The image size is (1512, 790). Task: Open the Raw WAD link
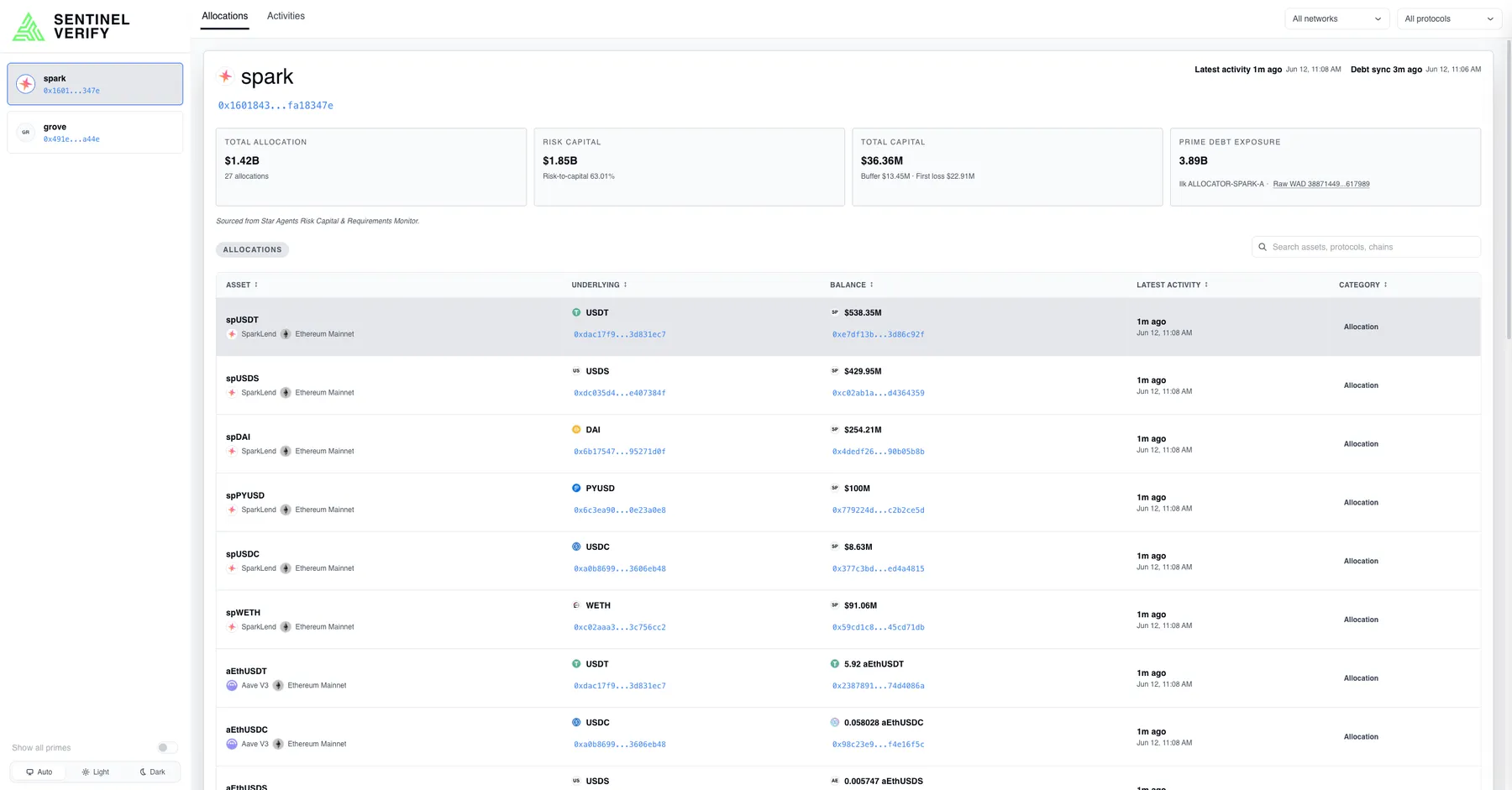coord(1321,184)
